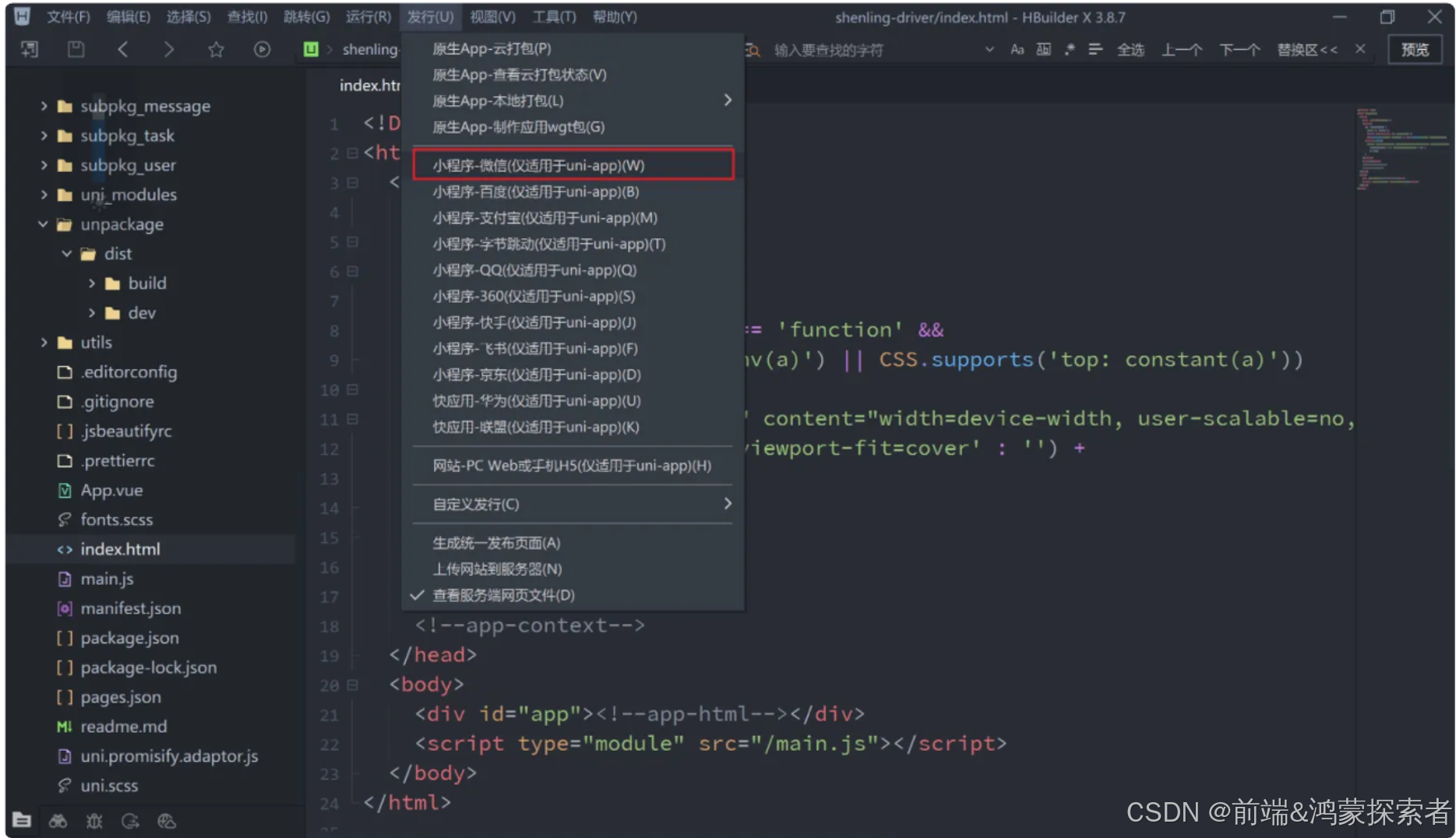
Task: Expand the utils folder chevron
Action: pos(44,343)
